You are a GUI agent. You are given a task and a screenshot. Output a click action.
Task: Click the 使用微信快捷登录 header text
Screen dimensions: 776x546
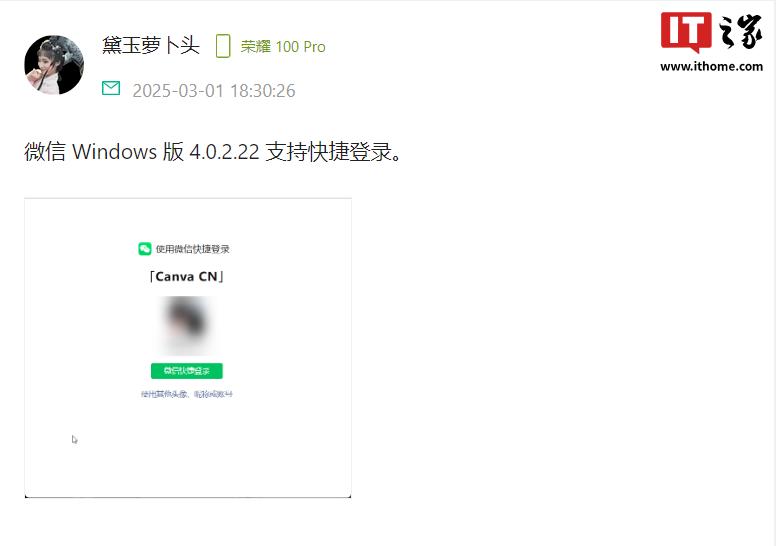193,249
